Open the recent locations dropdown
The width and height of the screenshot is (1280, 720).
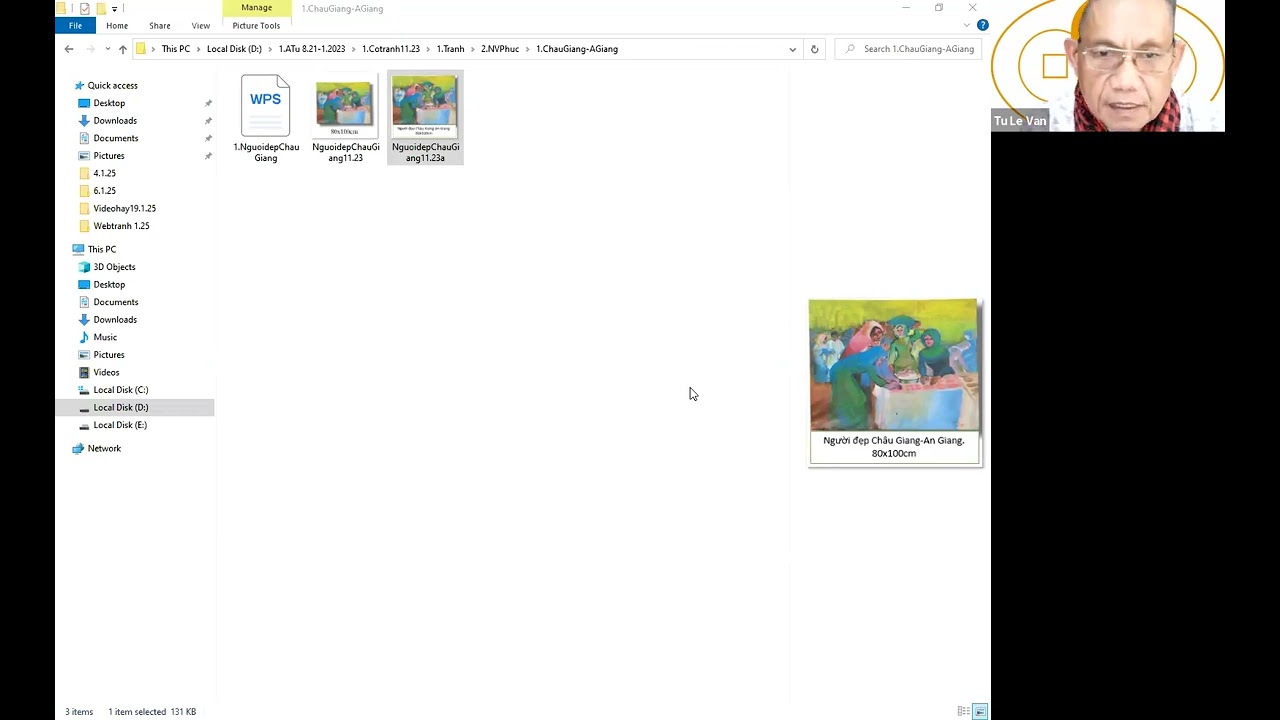(106, 49)
